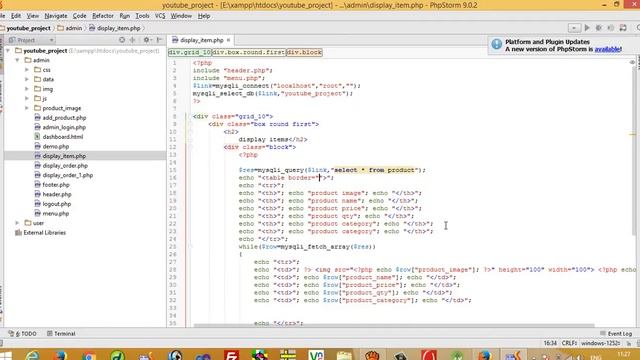Open the TODO tool window
Screen dimensions: 640x360
pos(23,333)
